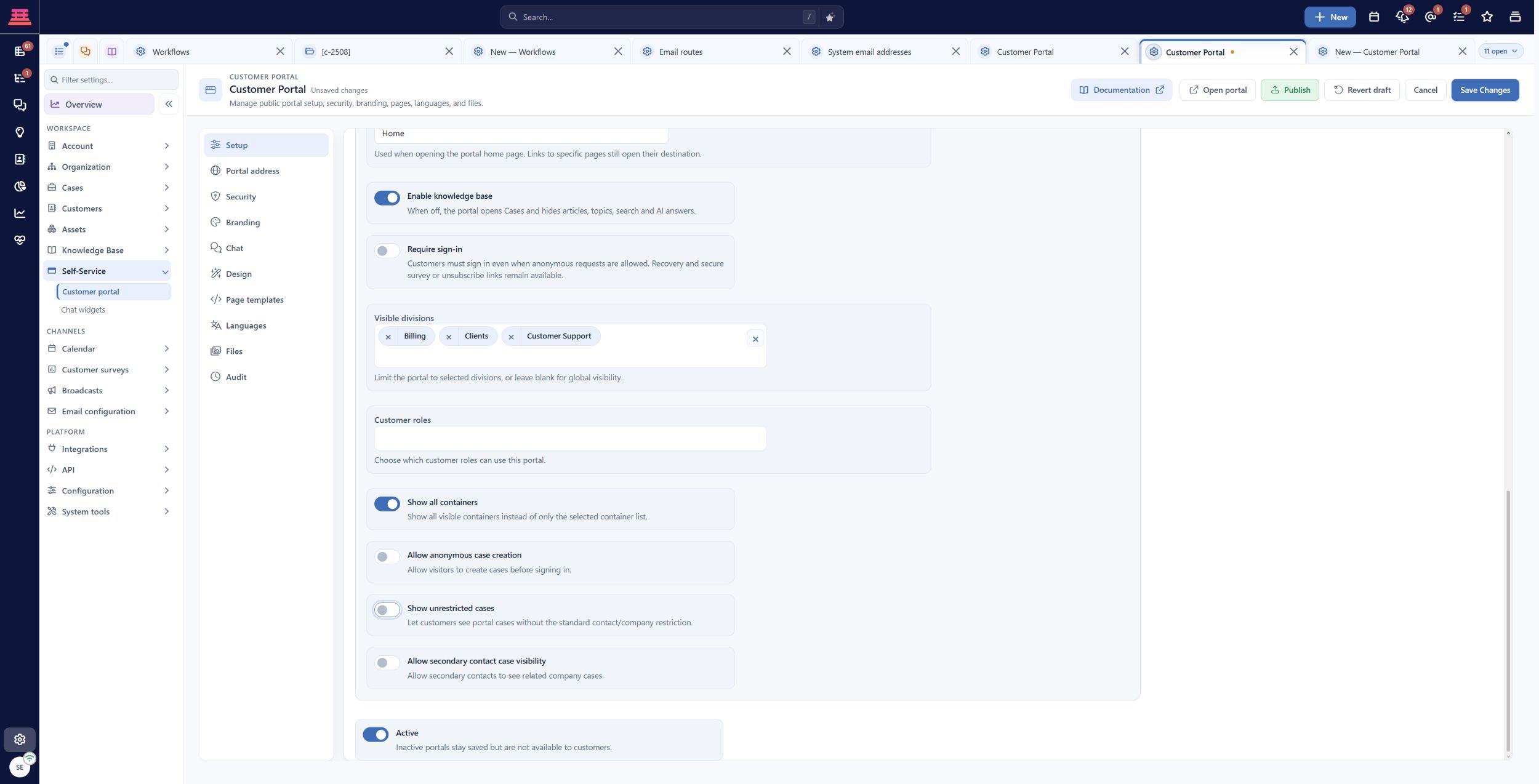Clear all visible divisions
Screen dimensions: 1539x784
755,339
